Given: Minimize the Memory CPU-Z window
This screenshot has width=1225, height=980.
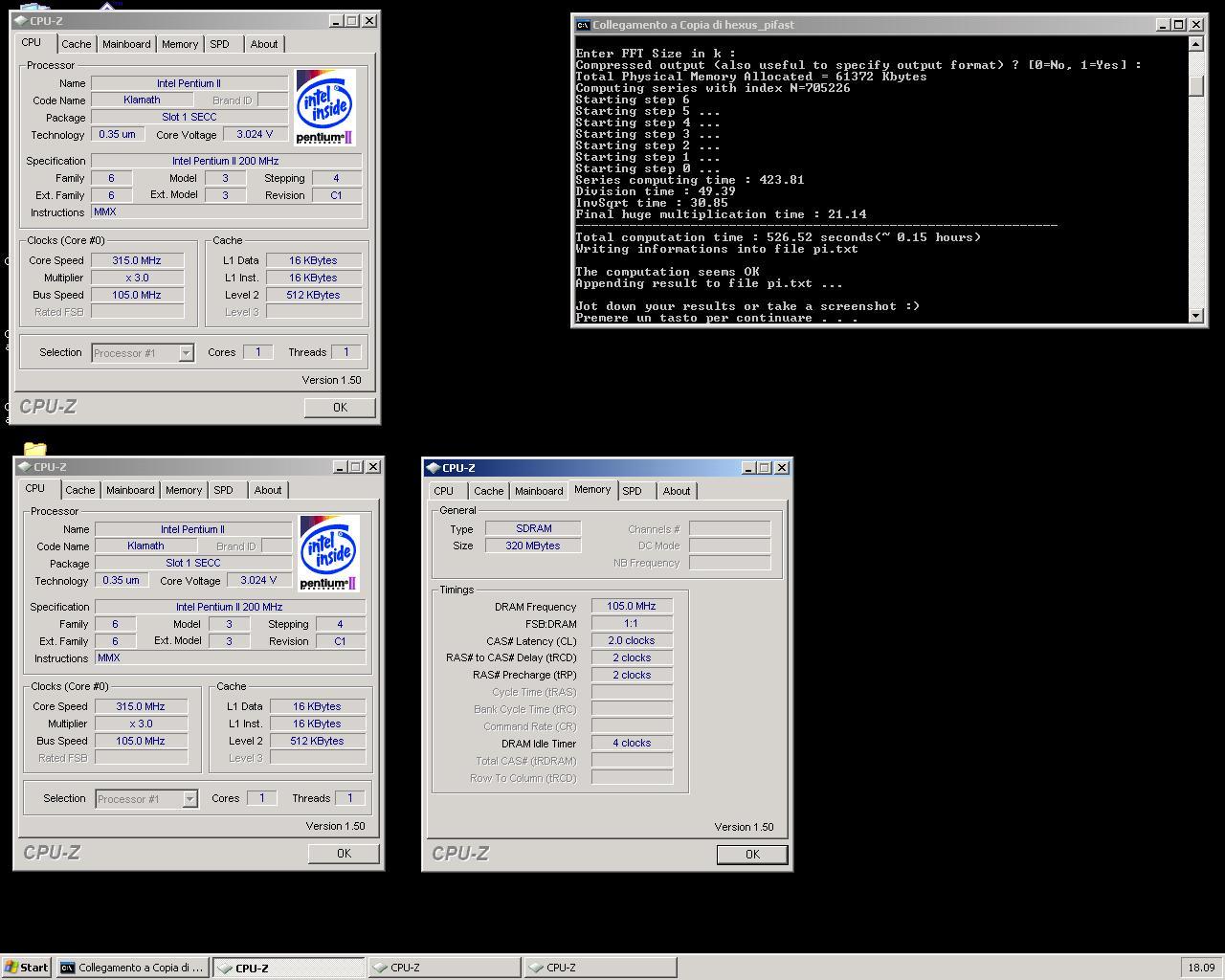Looking at the screenshot, I should click(x=748, y=468).
